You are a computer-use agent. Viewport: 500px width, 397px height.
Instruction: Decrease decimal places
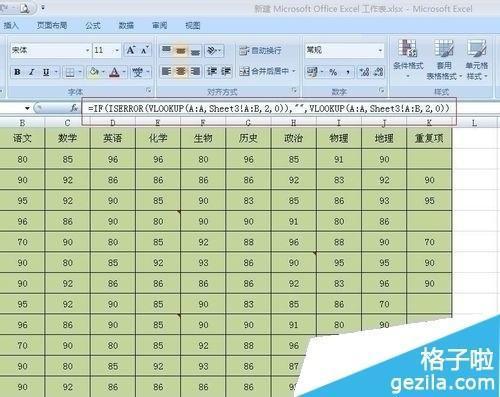click(x=378, y=72)
